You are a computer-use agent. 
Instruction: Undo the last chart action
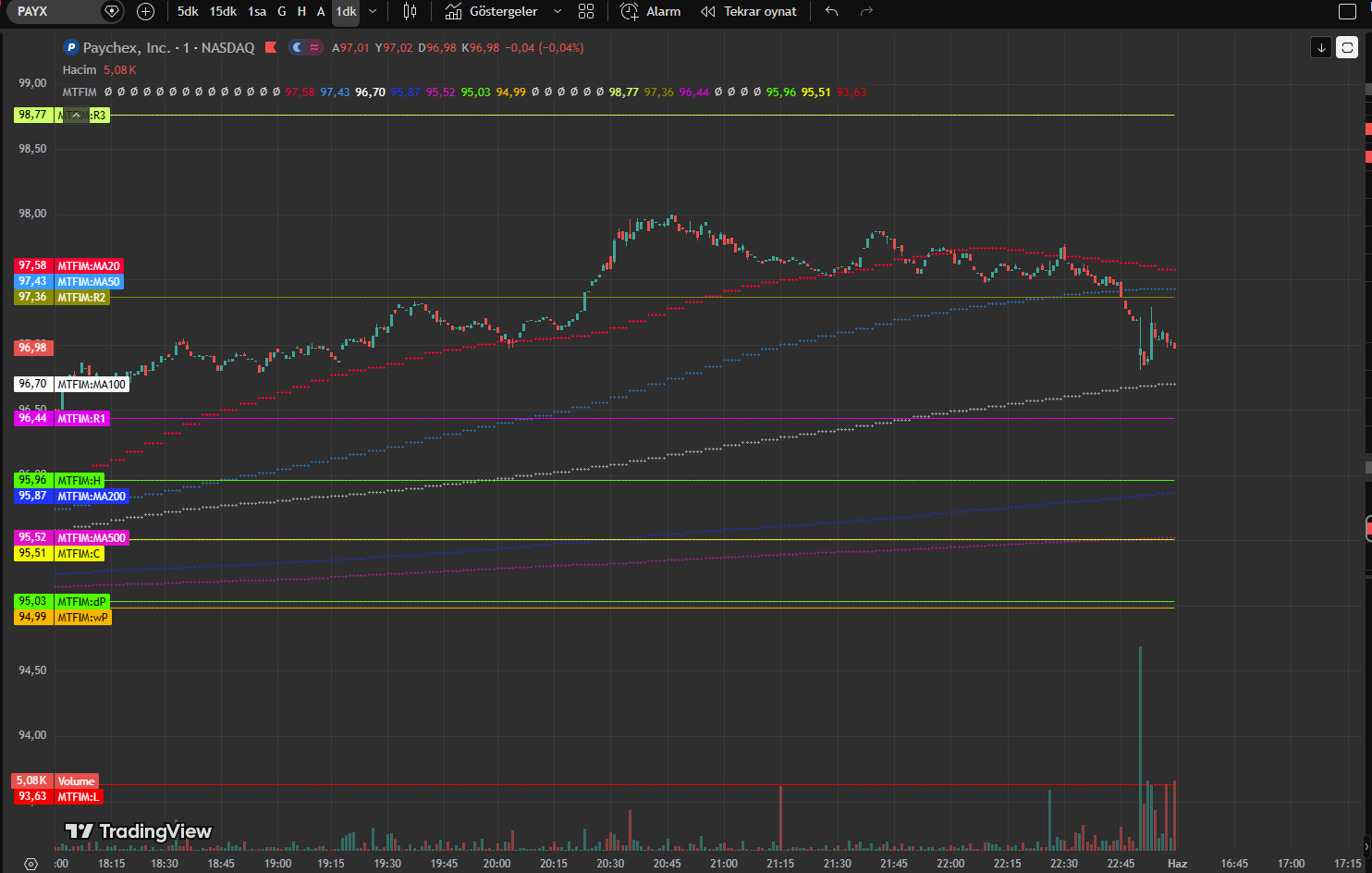tap(832, 12)
